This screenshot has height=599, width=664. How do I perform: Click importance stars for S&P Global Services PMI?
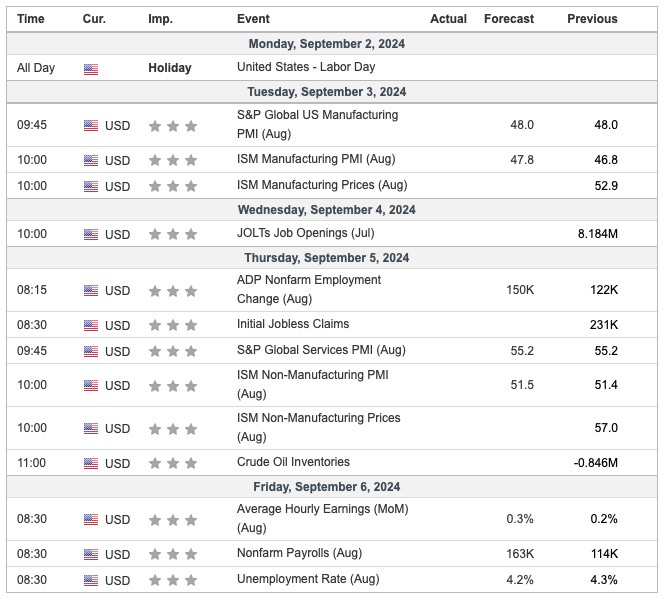click(173, 351)
